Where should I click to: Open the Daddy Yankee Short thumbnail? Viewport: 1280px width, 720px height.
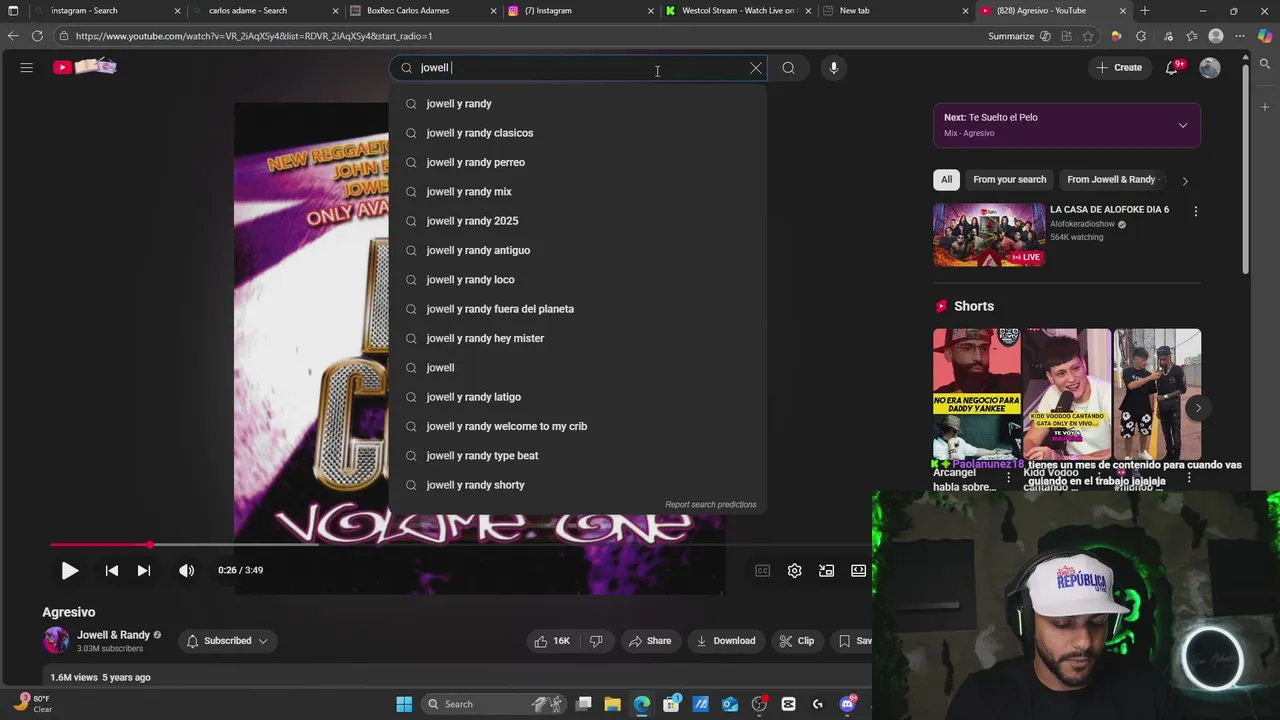point(977,394)
